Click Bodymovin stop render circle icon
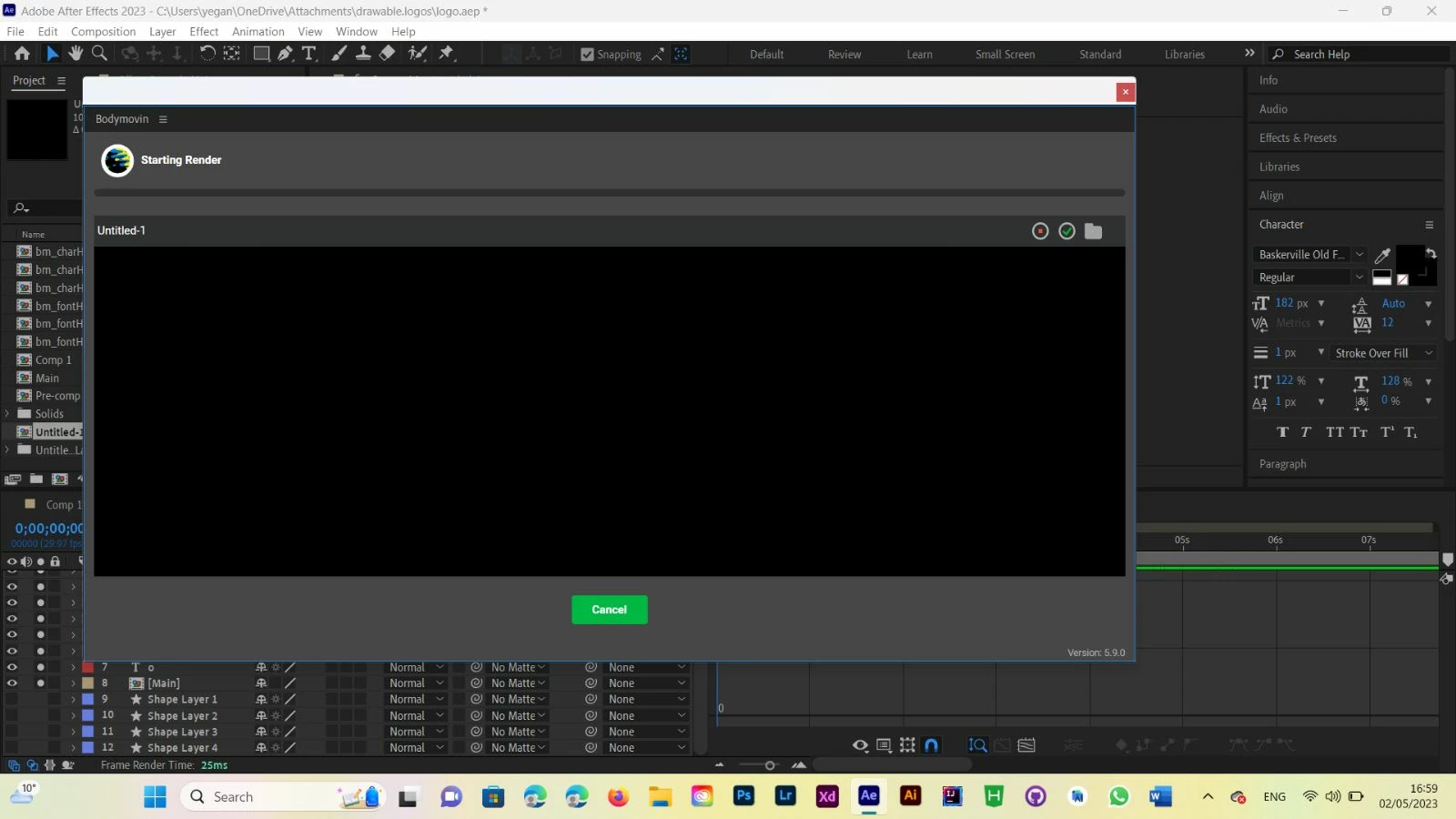 coord(1040,231)
